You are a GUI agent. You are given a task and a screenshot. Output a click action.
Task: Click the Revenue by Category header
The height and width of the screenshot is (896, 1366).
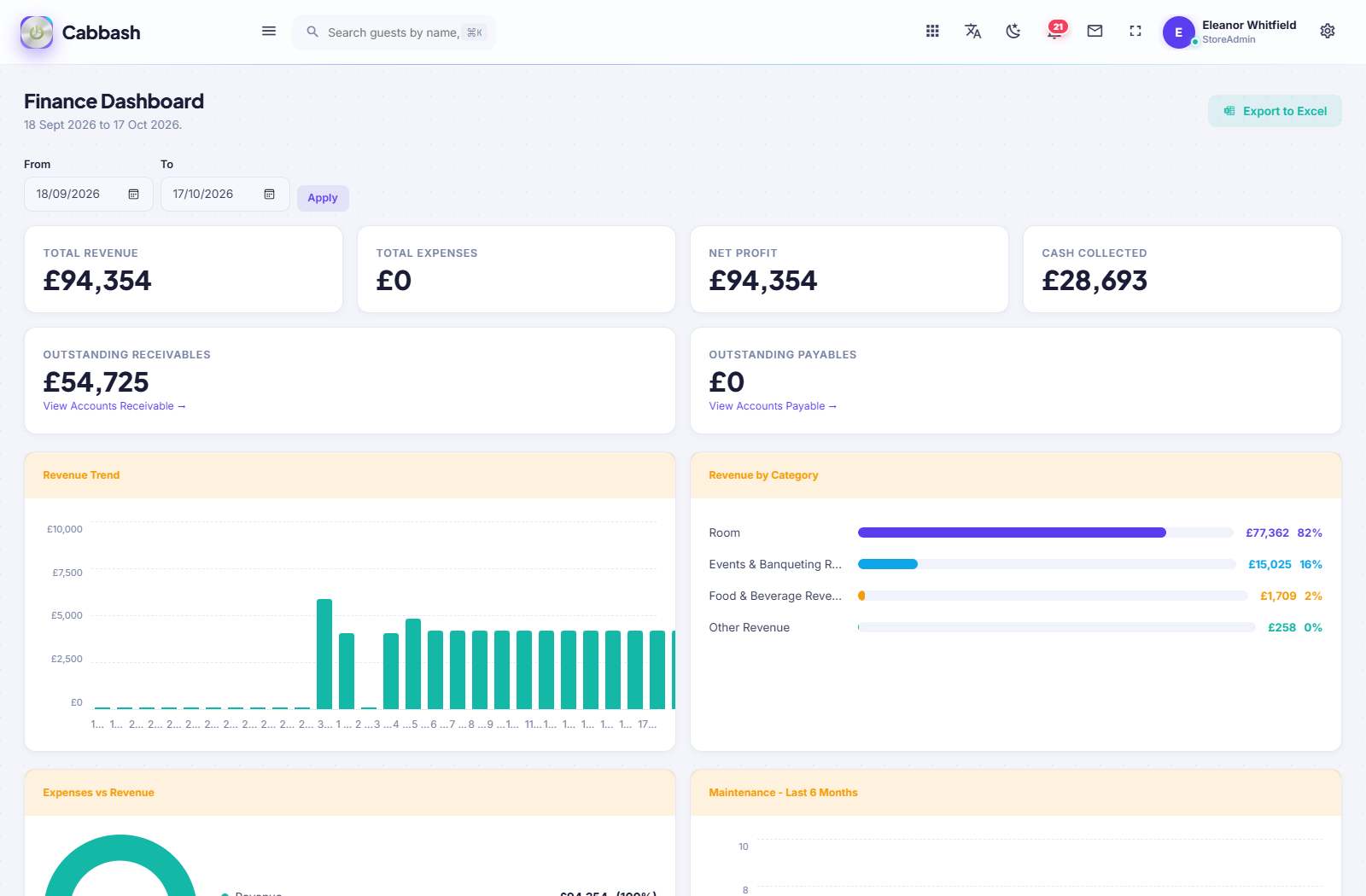pyautogui.click(x=1016, y=475)
